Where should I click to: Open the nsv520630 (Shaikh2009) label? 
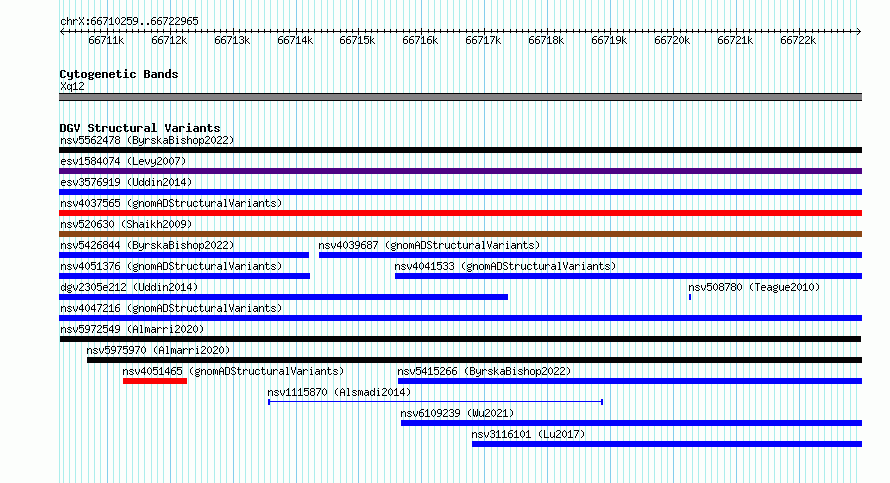click(126, 224)
